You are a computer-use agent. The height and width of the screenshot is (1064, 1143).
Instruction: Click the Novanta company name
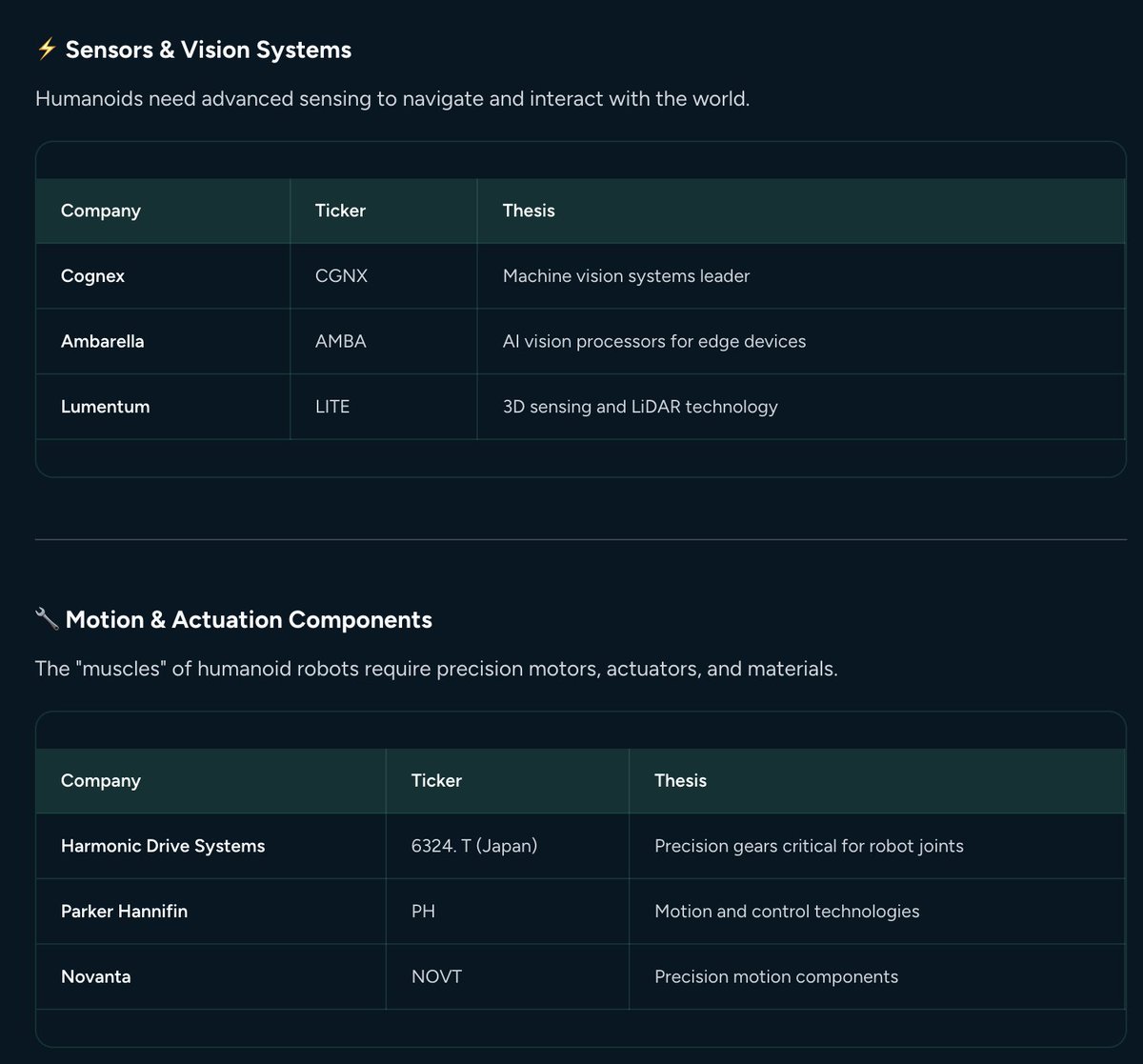click(x=95, y=976)
